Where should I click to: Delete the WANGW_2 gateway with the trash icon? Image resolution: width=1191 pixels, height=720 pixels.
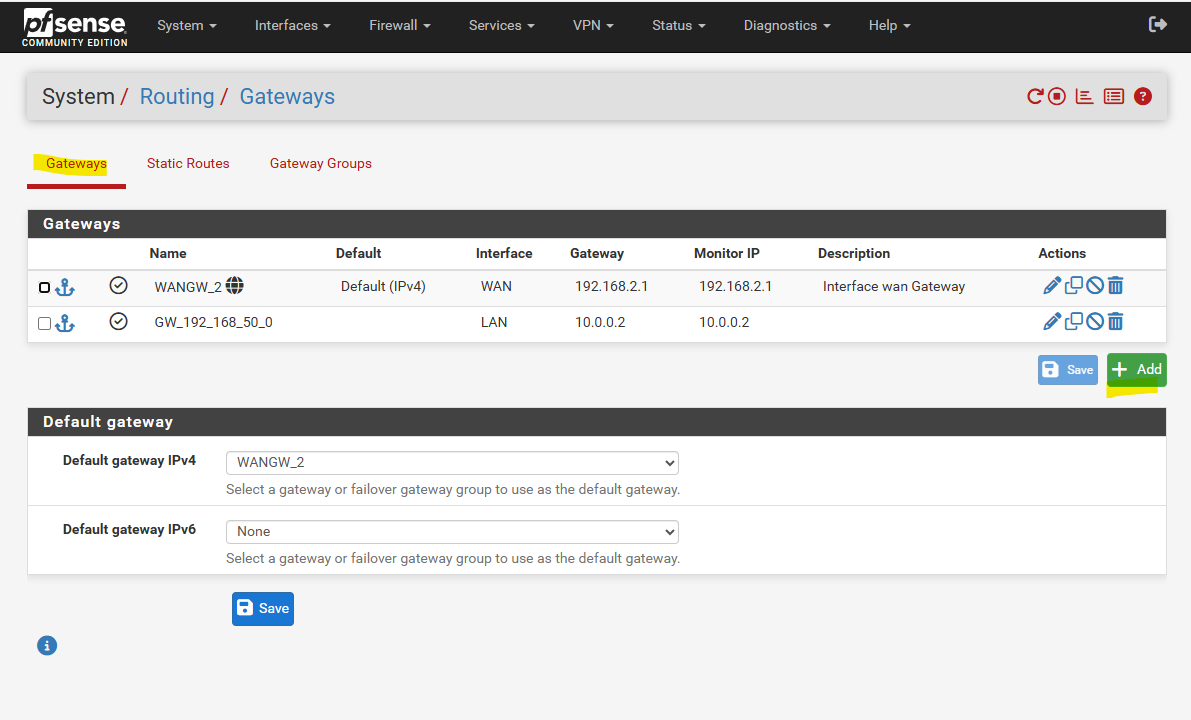click(1115, 286)
